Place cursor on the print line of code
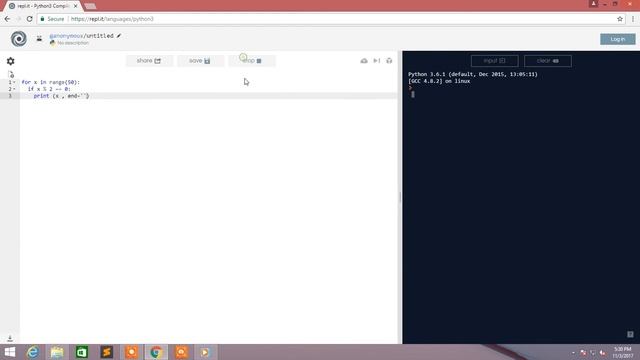Viewport: 640px width, 360px height. point(61,96)
